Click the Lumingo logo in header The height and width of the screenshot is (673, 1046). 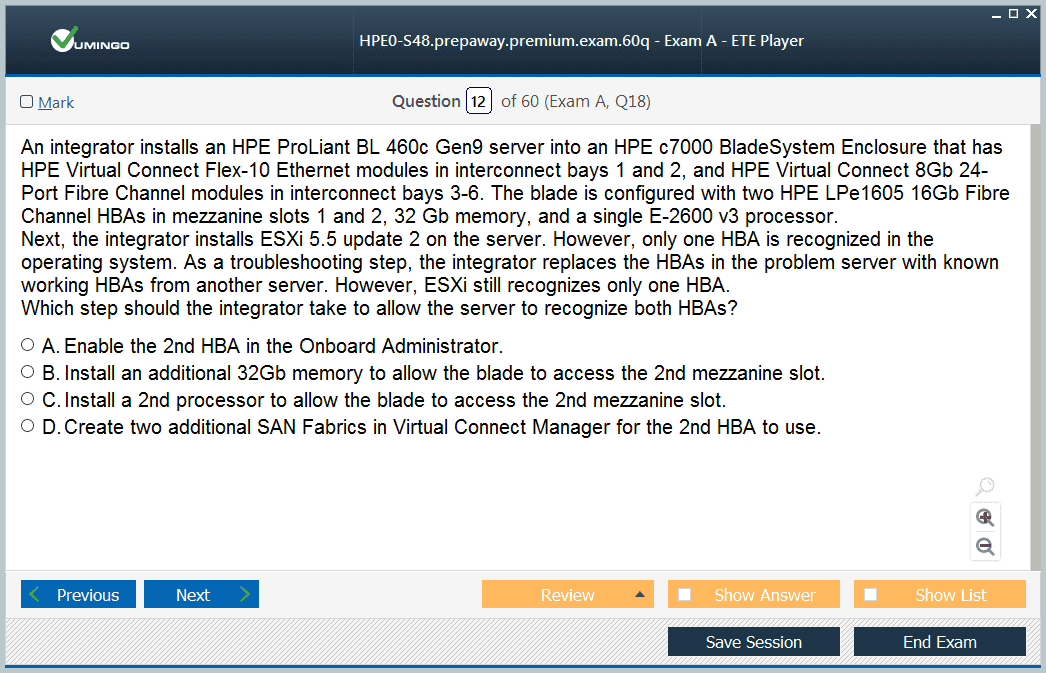click(90, 41)
